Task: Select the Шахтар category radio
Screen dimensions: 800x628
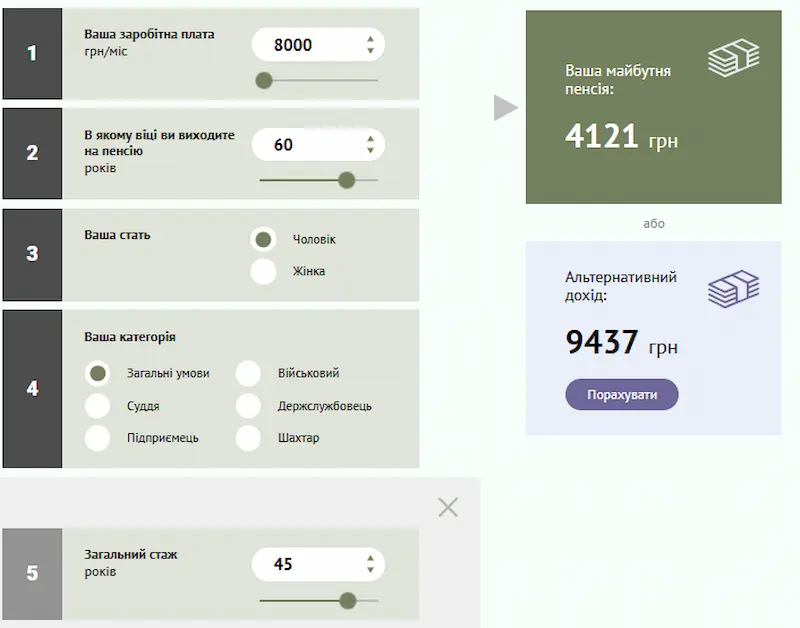Action: (x=249, y=438)
